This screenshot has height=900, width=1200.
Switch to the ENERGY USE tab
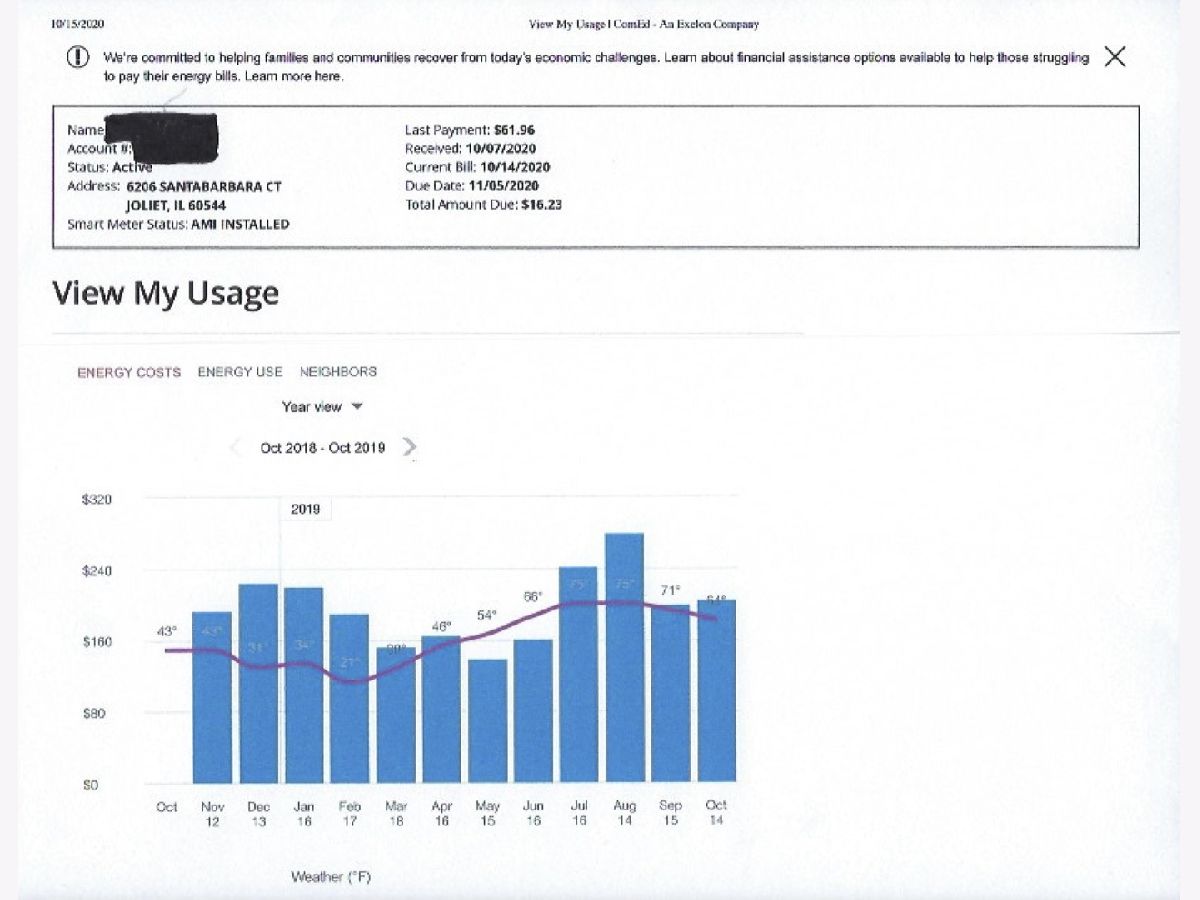(240, 372)
